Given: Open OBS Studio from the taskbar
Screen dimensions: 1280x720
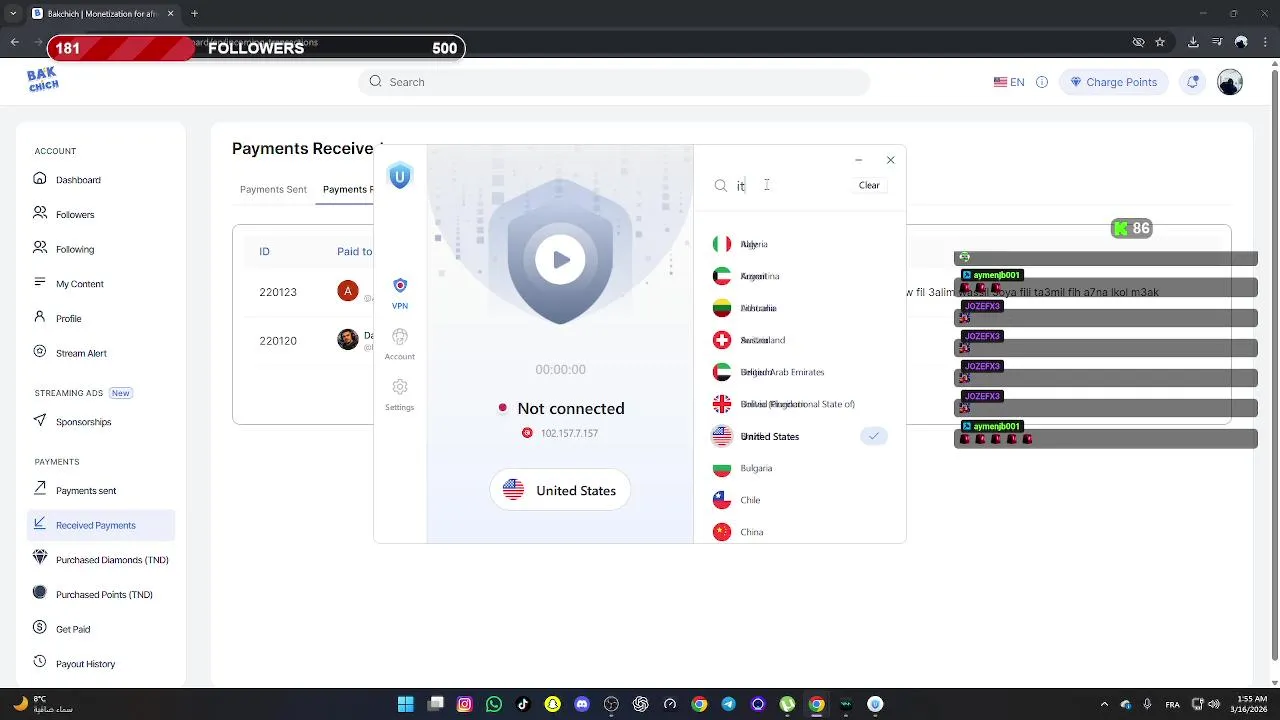Looking at the screenshot, I should pos(611,704).
